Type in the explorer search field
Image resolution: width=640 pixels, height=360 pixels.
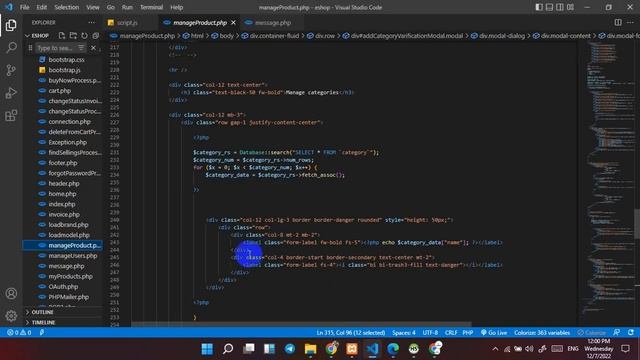pos(55,48)
